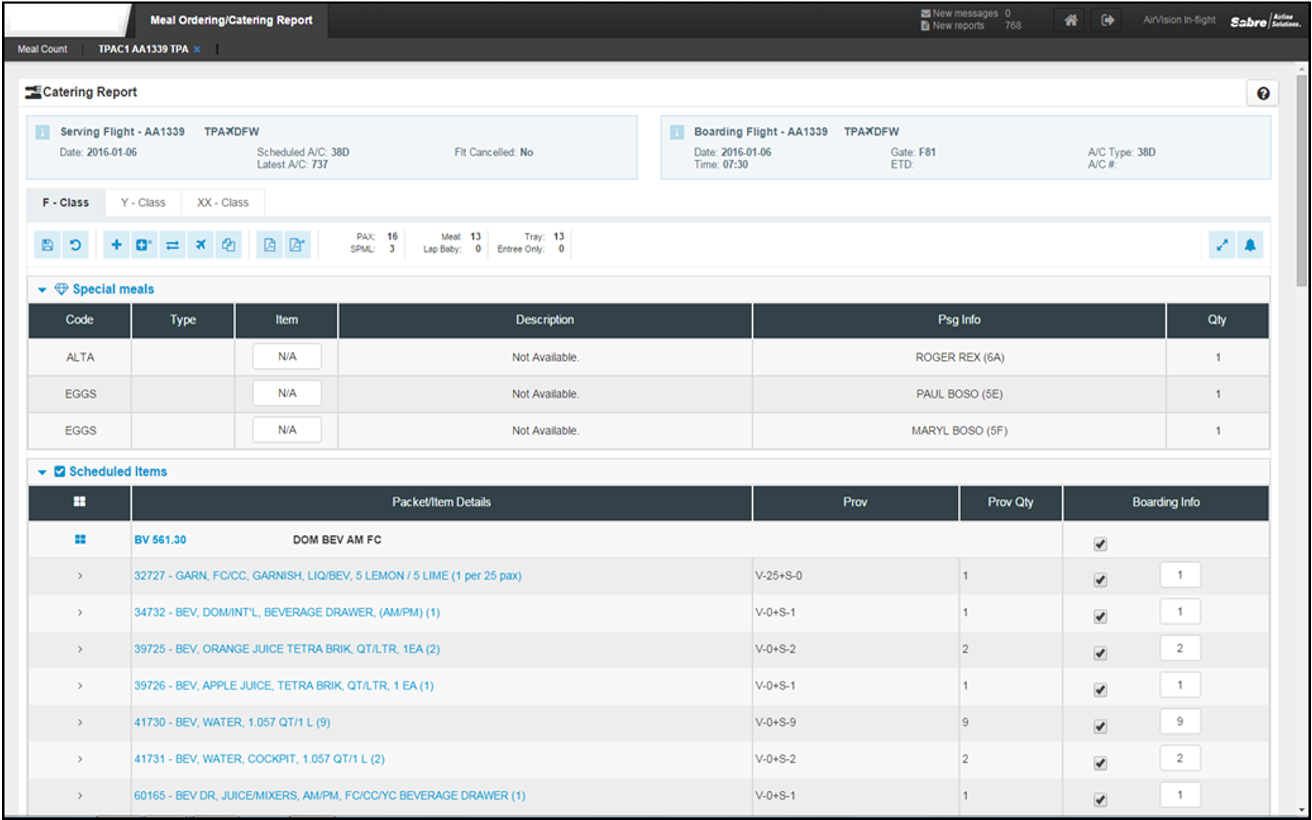Open the BV 561.30 packet link
The image size is (1312, 820).
pyautogui.click(x=160, y=539)
